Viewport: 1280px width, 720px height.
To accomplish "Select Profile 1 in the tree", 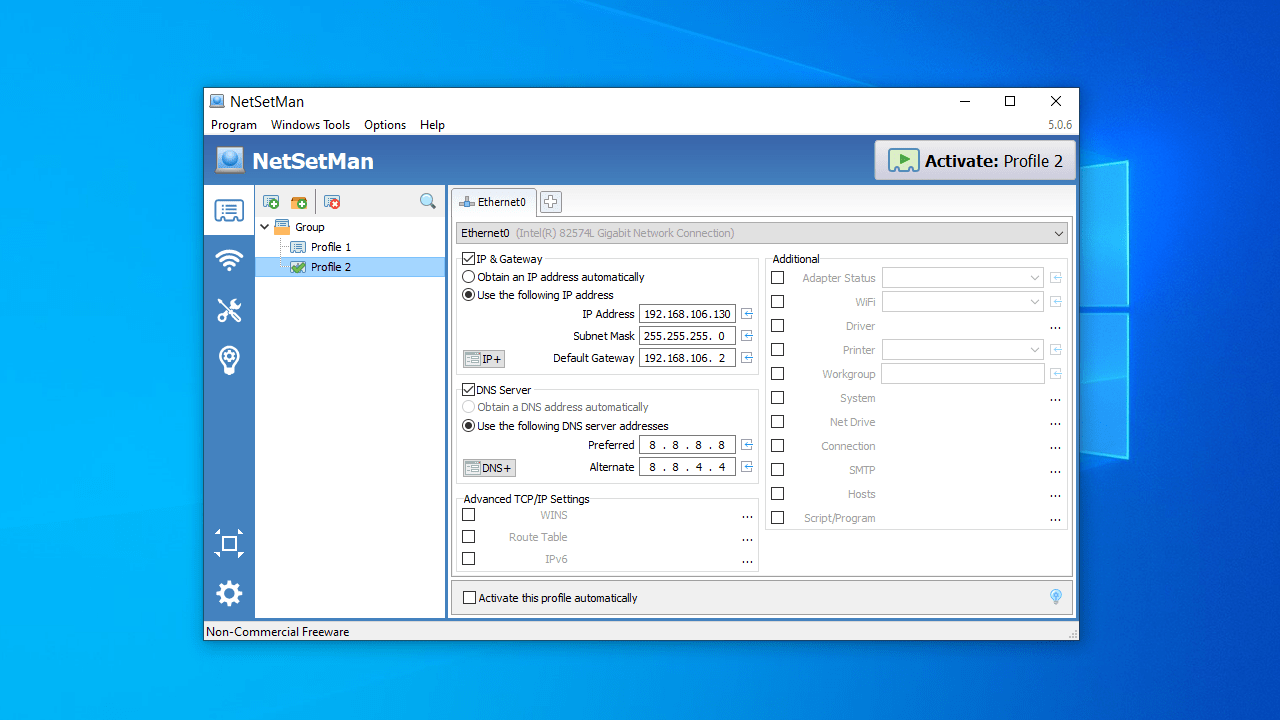I will tap(330, 247).
